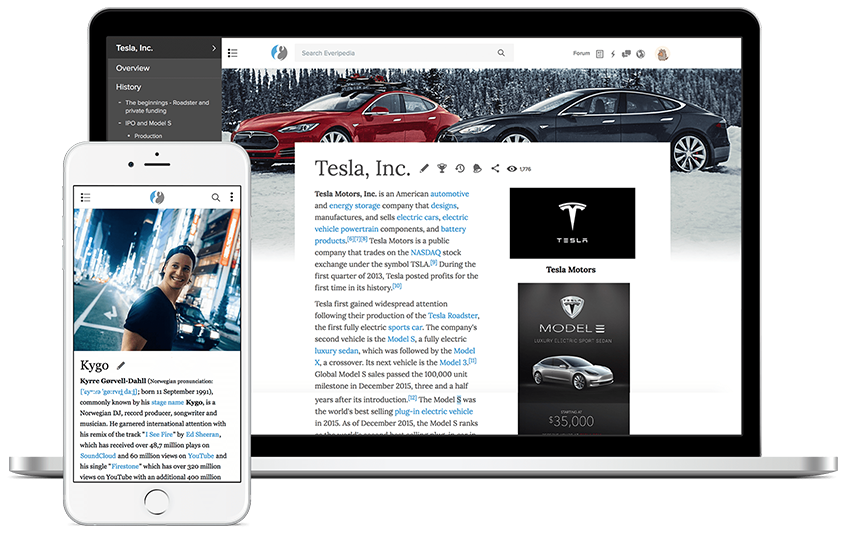Open the Kygo photo on the phone
The image size is (846, 539).
tap(157, 279)
